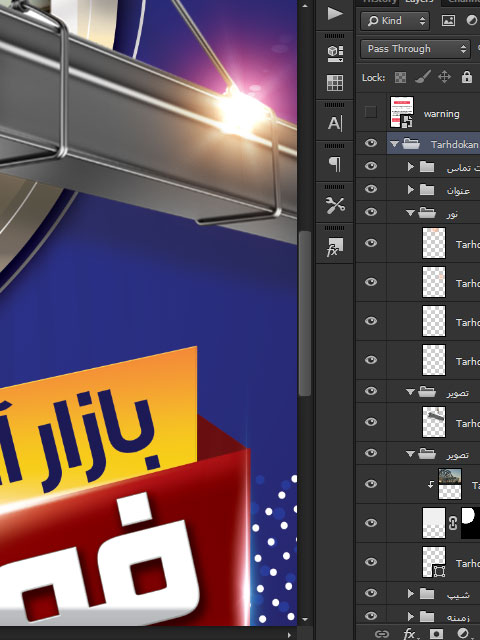This screenshot has height=640, width=480.
Task: Expand the زمینه group
Action: click(411, 616)
